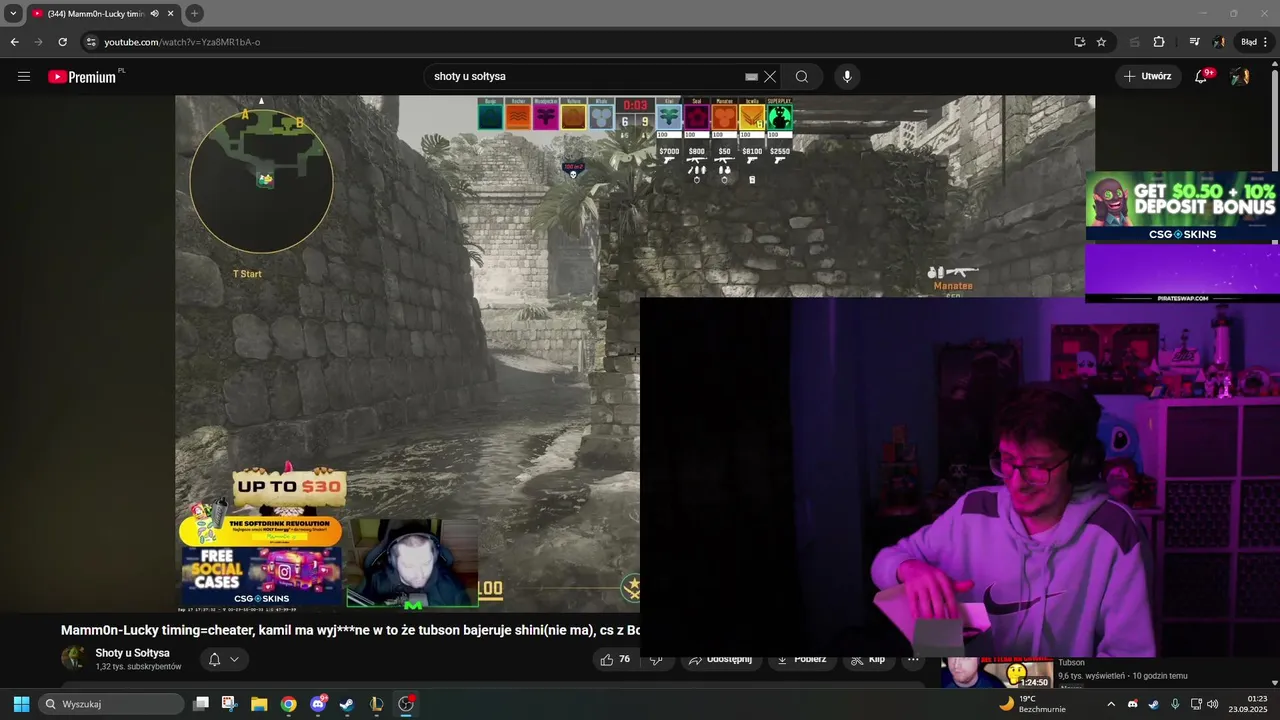
Task: Open media controls icon in Chrome toolbar
Action: (1194, 42)
